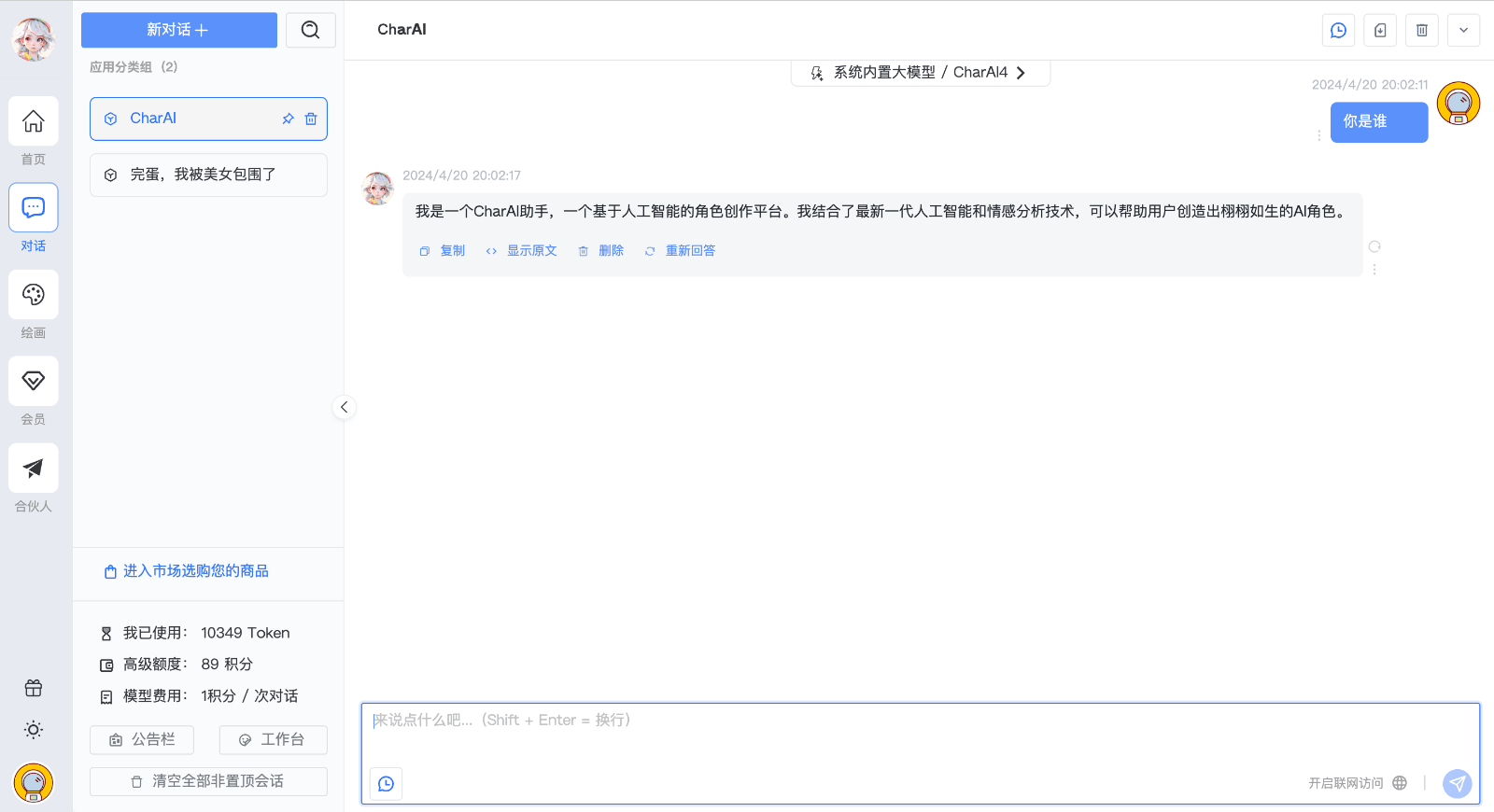Select the 完蛋，我被美女包围了 conversation
Screen dimensions: 1494x812
tap(208, 175)
